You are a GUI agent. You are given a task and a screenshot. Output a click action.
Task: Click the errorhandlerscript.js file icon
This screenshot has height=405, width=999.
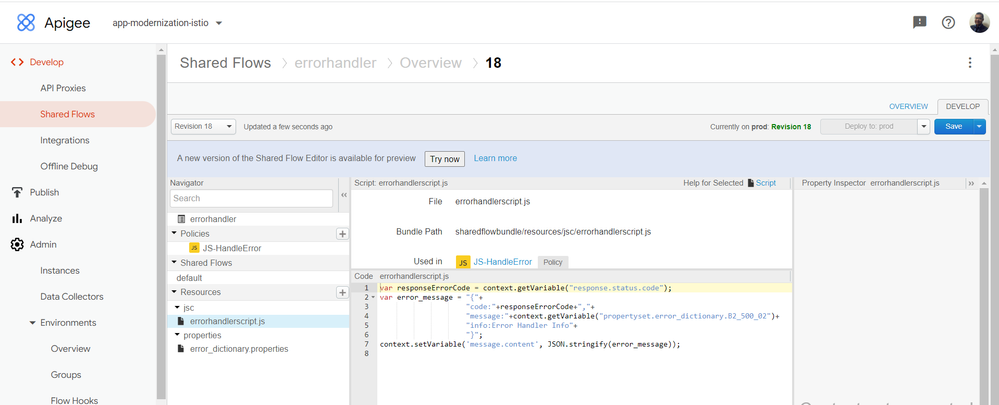tap(181, 322)
